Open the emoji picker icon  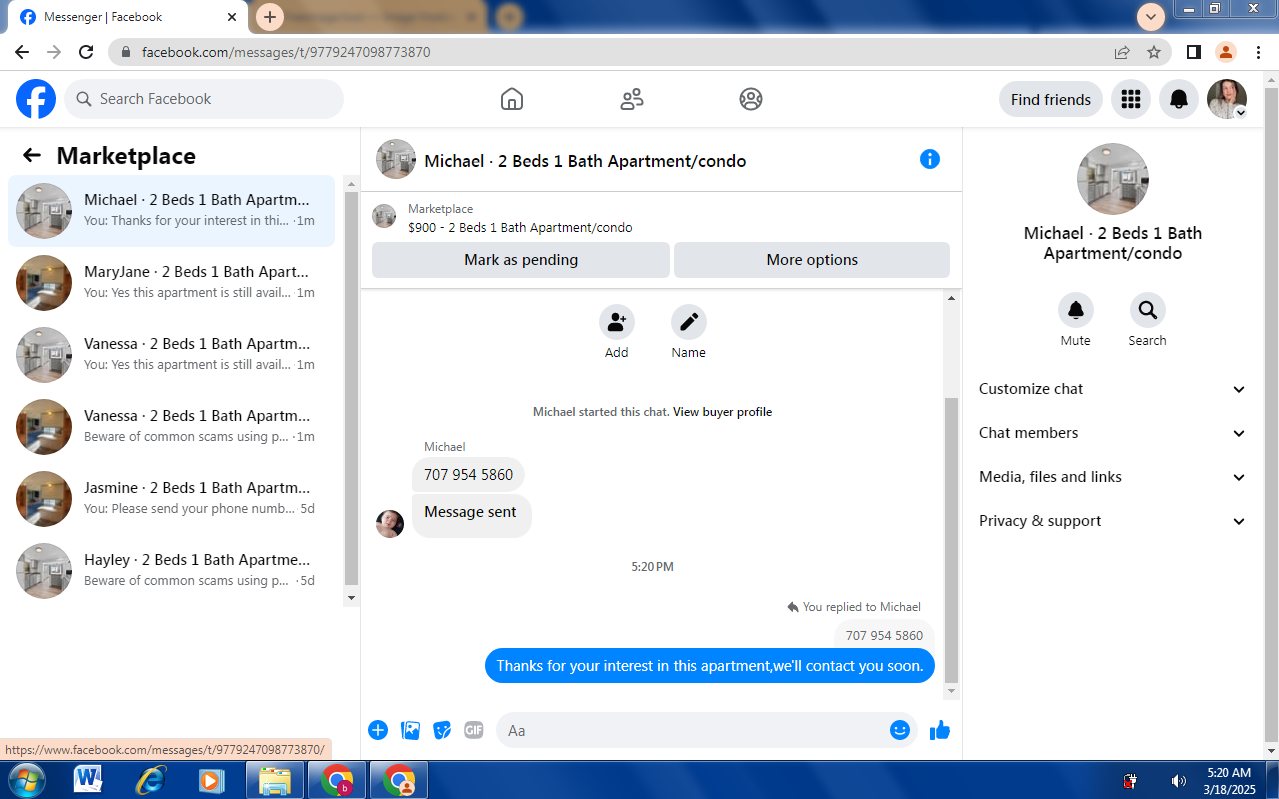click(900, 730)
